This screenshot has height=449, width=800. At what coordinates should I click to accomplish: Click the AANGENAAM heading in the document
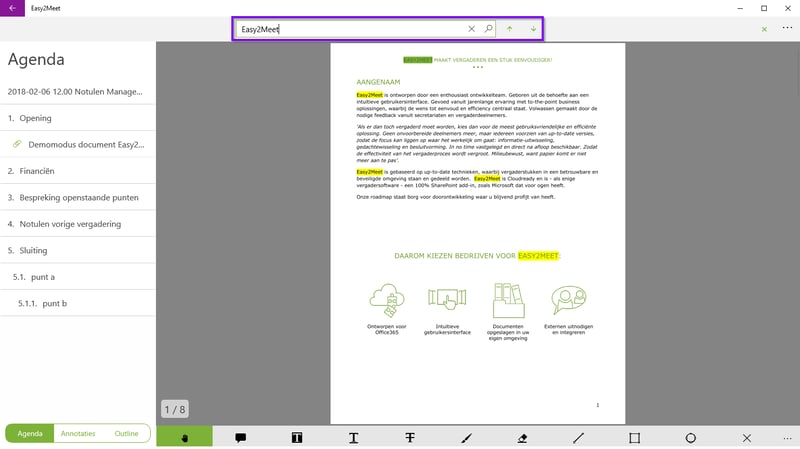point(378,82)
